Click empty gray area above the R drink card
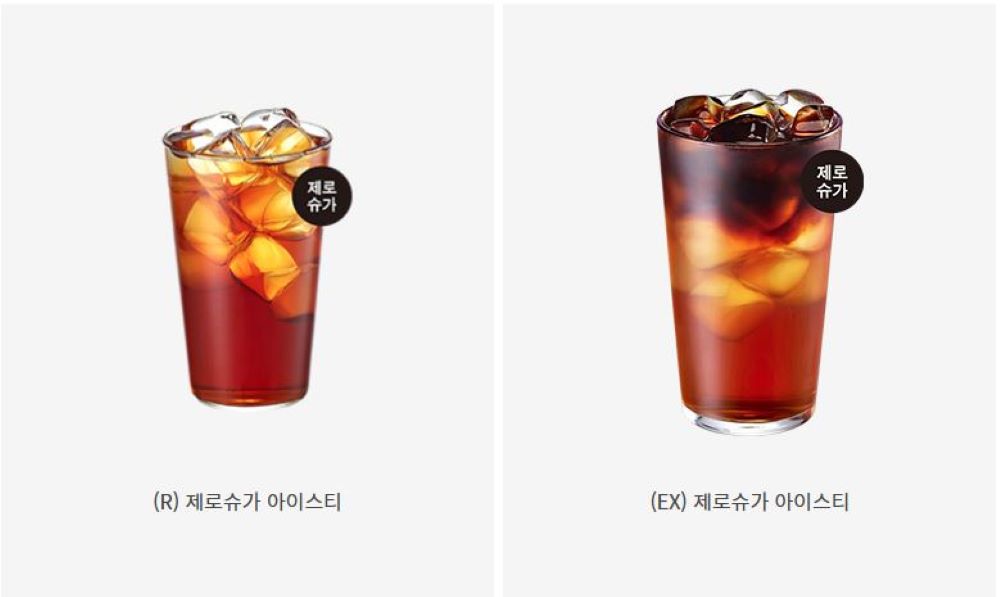The image size is (1000, 597). [x=247, y=51]
